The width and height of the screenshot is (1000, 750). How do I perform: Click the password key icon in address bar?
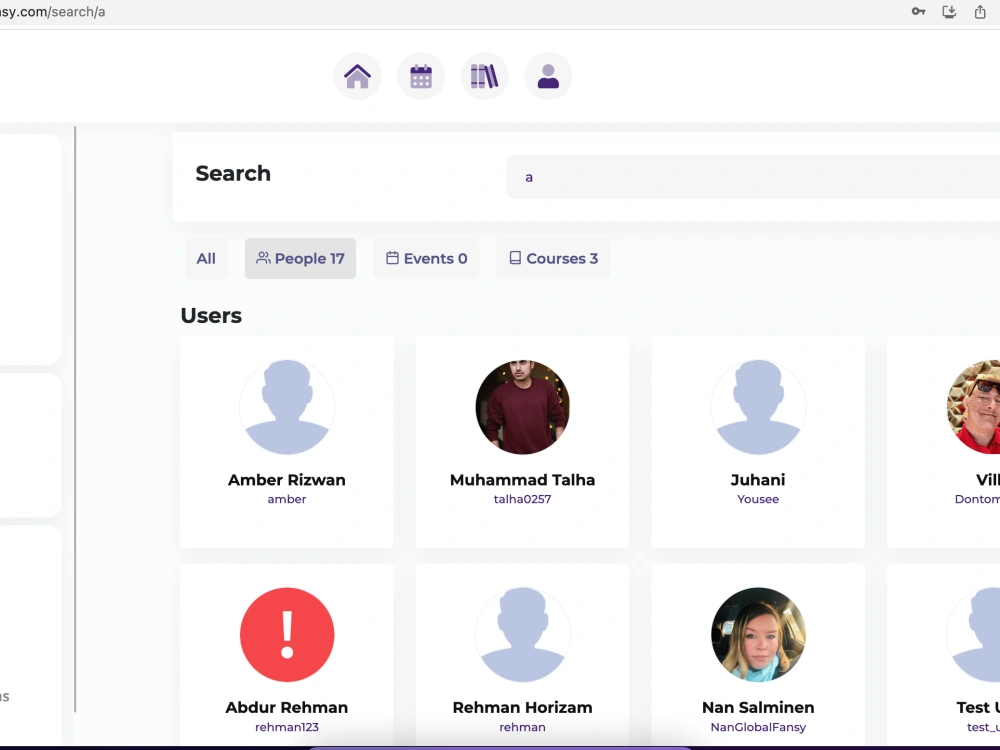click(x=918, y=11)
